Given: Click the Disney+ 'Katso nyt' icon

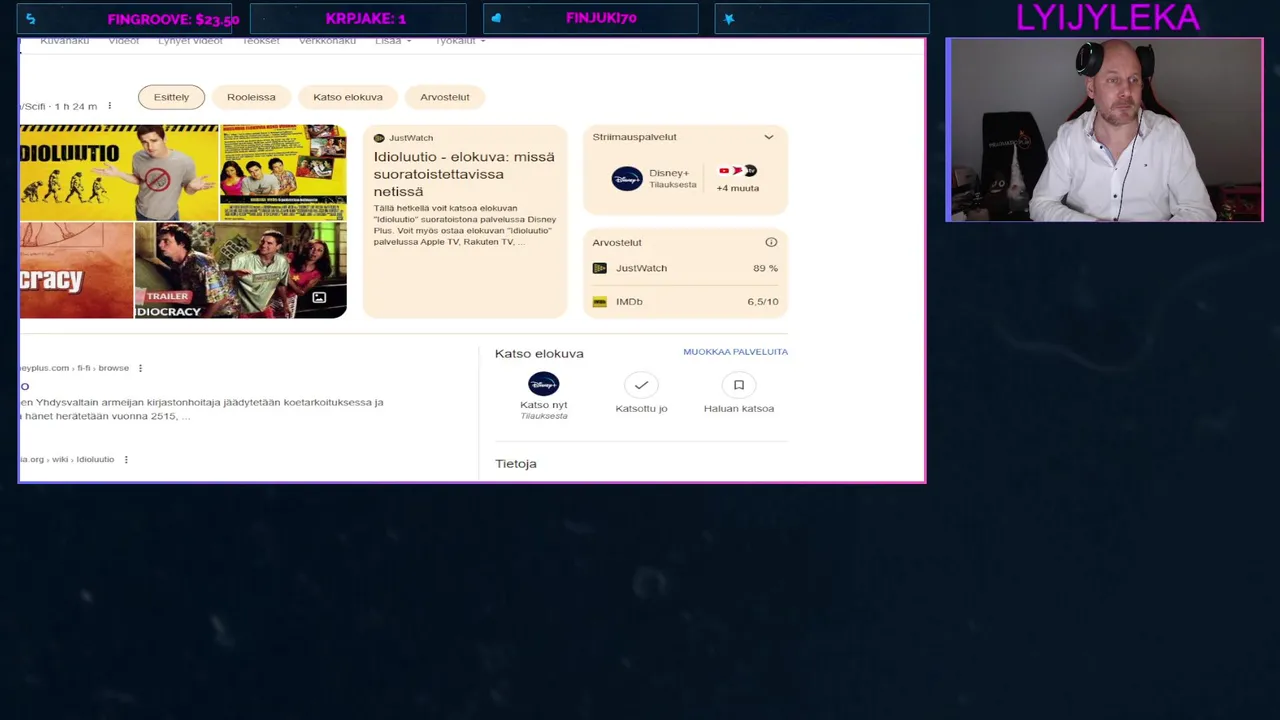Looking at the screenshot, I should [x=544, y=384].
